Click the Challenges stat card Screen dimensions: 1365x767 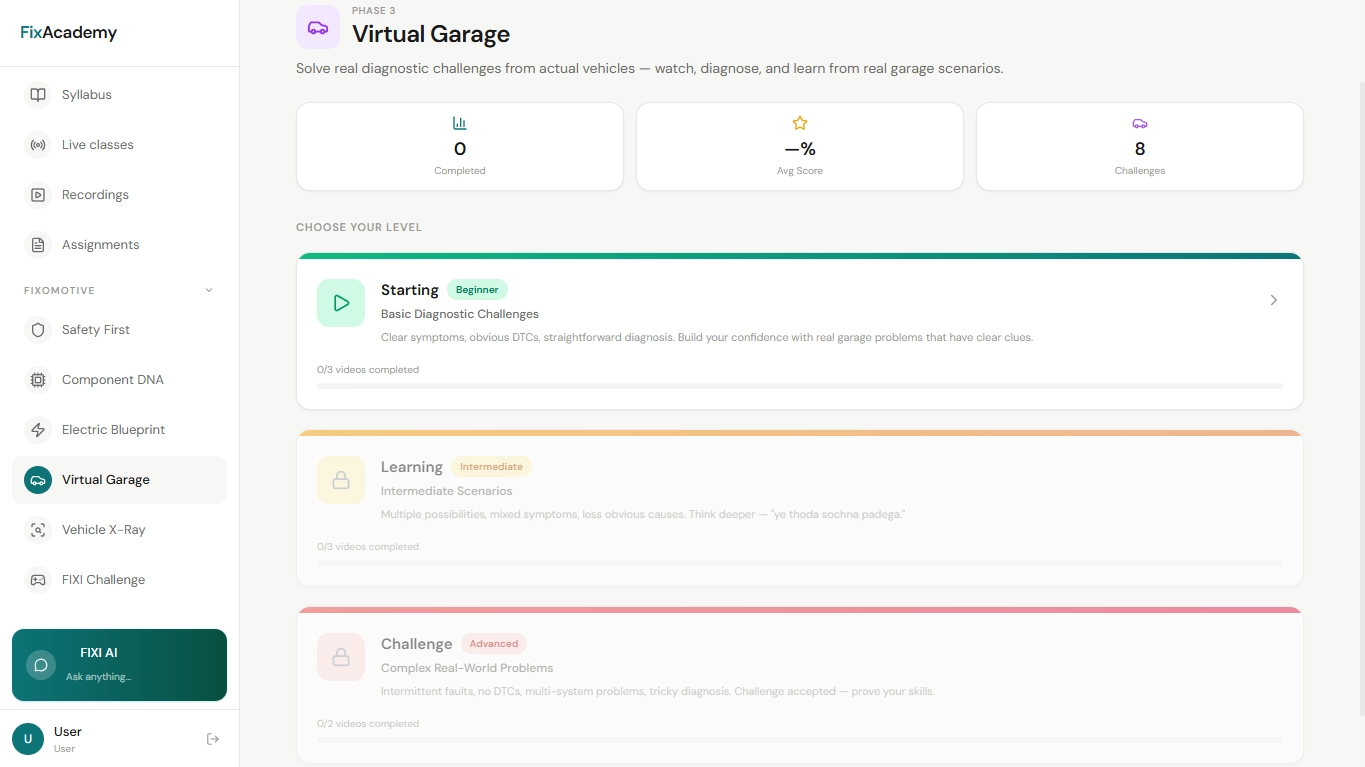coord(1139,146)
